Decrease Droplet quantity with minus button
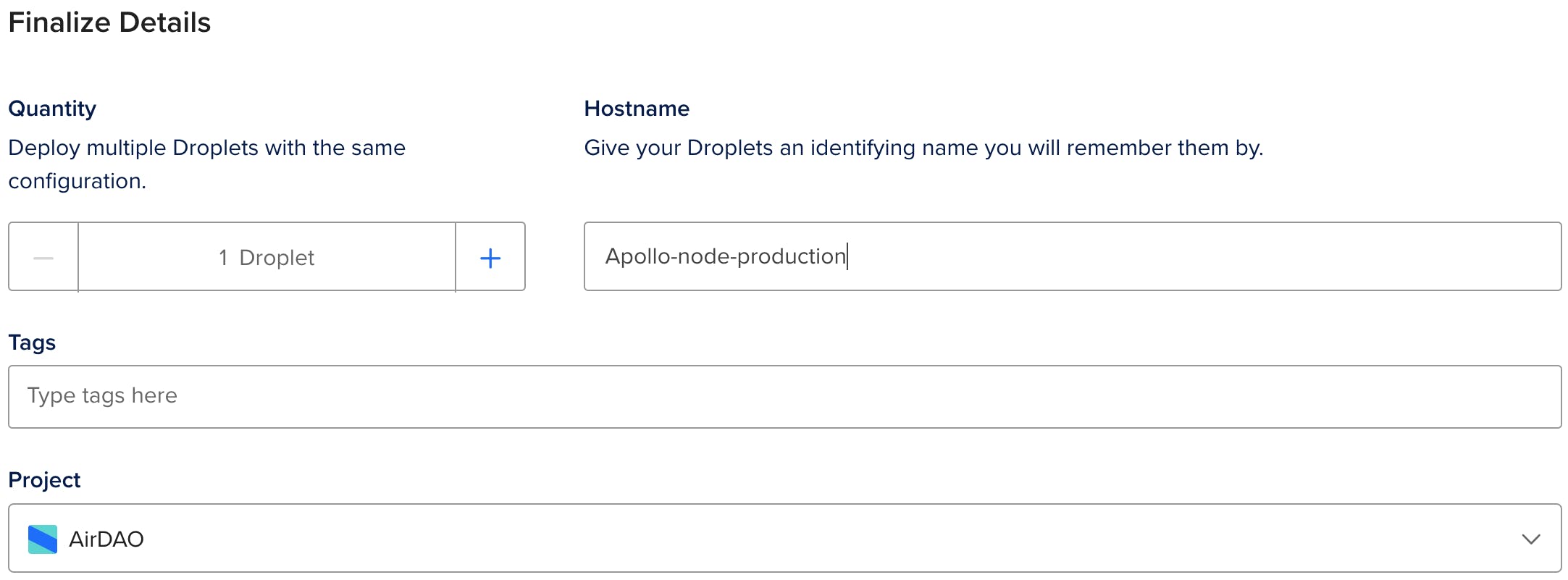This screenshot has height=580, width=1568. coord(43,257)
